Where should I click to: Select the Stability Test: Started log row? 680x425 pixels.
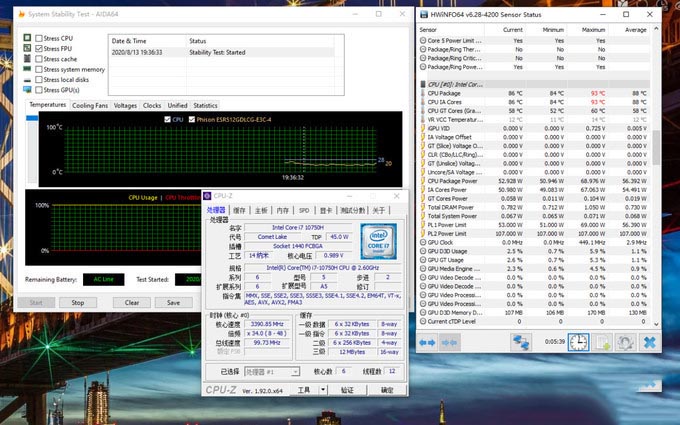pyautogui.click(x=221, y=52)
